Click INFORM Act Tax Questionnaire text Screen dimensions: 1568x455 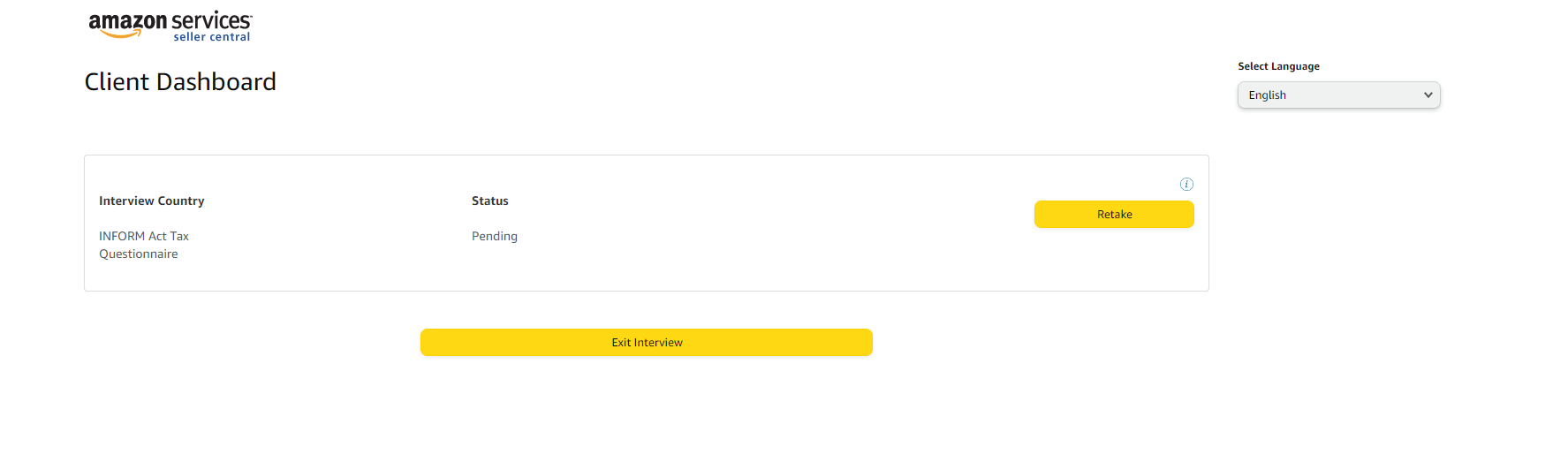pos(144,245)
